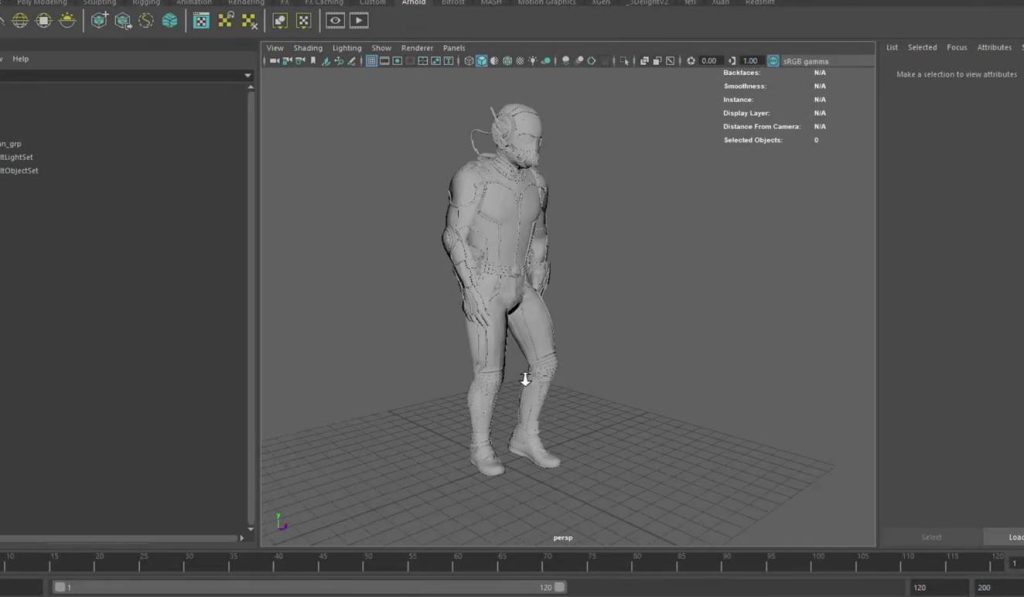
Task: Click the Arnold physical sky shelf icon
Action: pyautogui.click(x=68, y=20)
